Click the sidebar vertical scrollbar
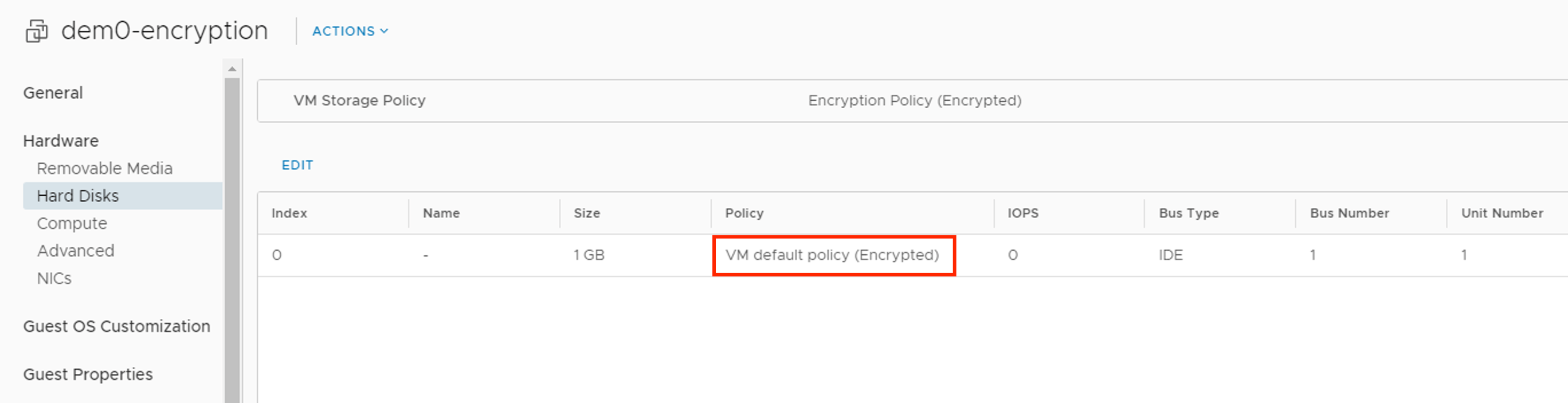The width and height of the screenshot is (1568, 403). point(232,243)
